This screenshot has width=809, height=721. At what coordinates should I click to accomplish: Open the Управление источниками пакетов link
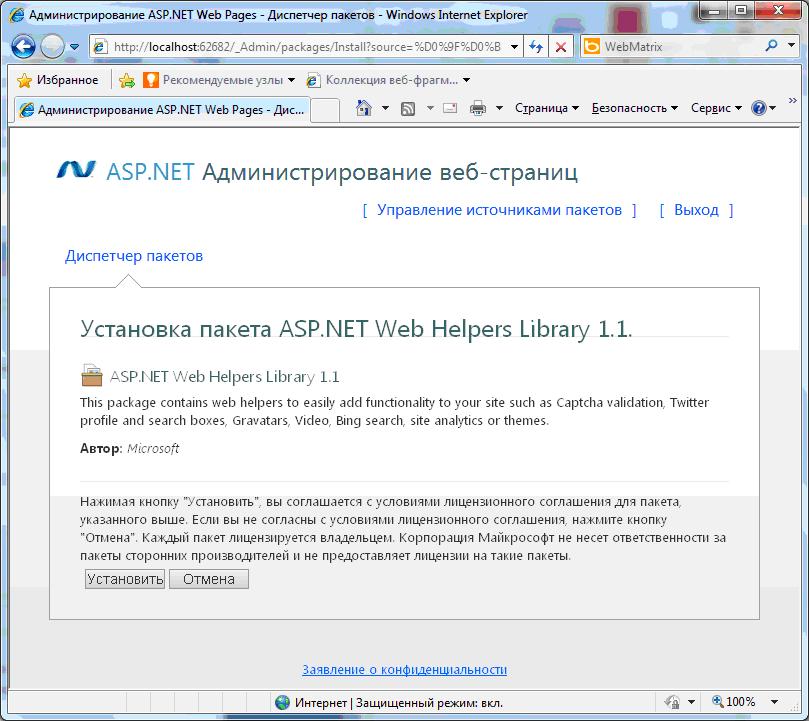pyautogui.click(x=499, y=210)
